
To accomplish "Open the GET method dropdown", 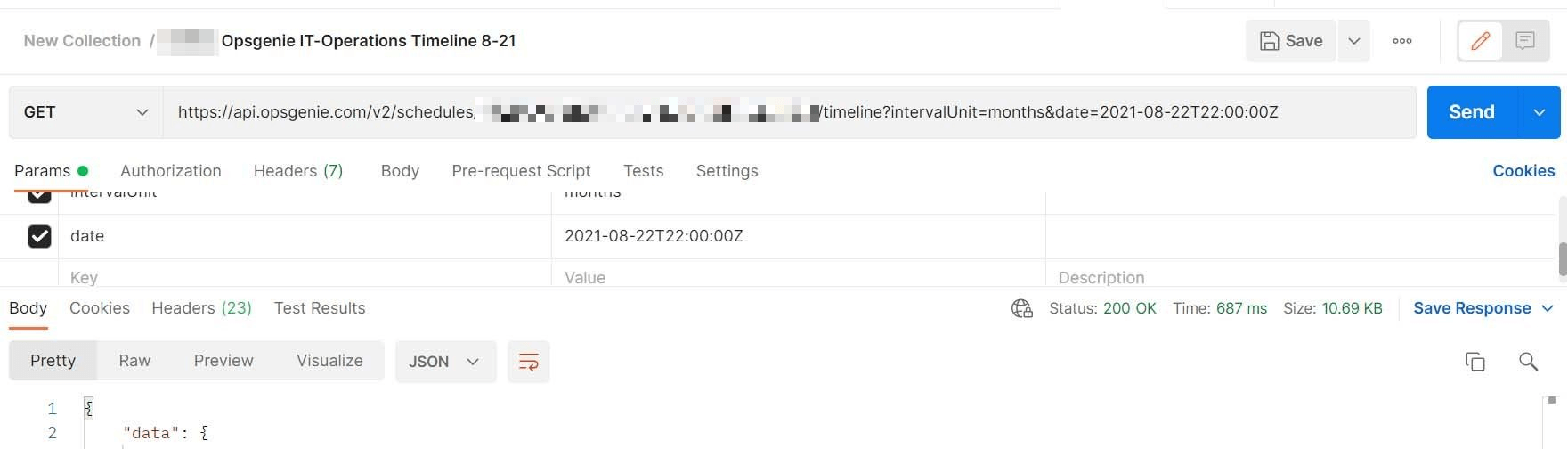I will [x=85, y=112].
